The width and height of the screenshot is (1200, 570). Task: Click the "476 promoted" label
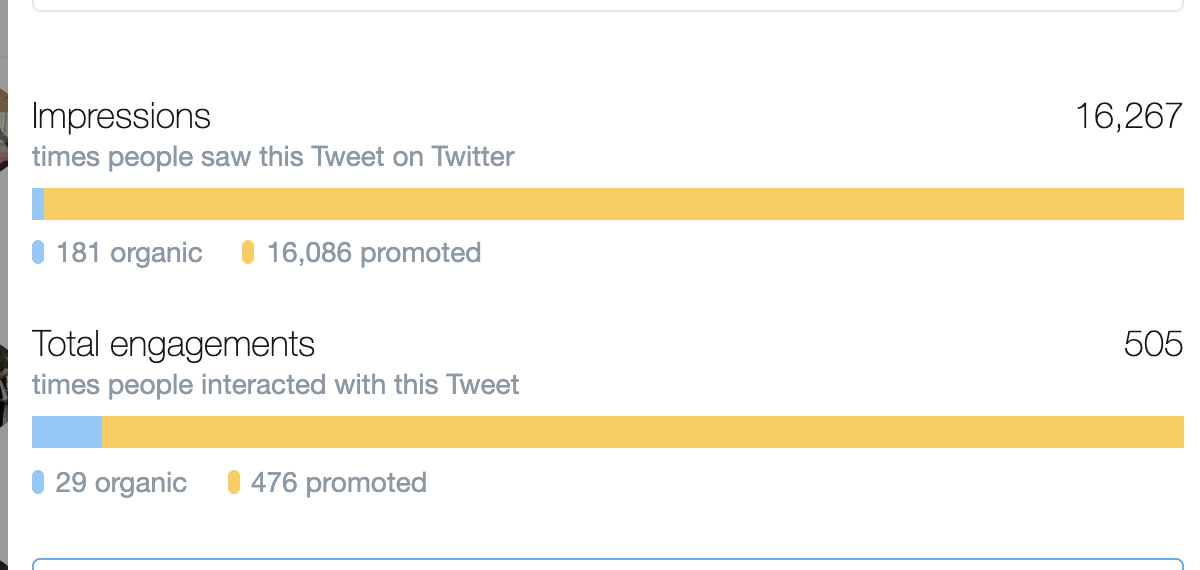[x=339, y=483]
